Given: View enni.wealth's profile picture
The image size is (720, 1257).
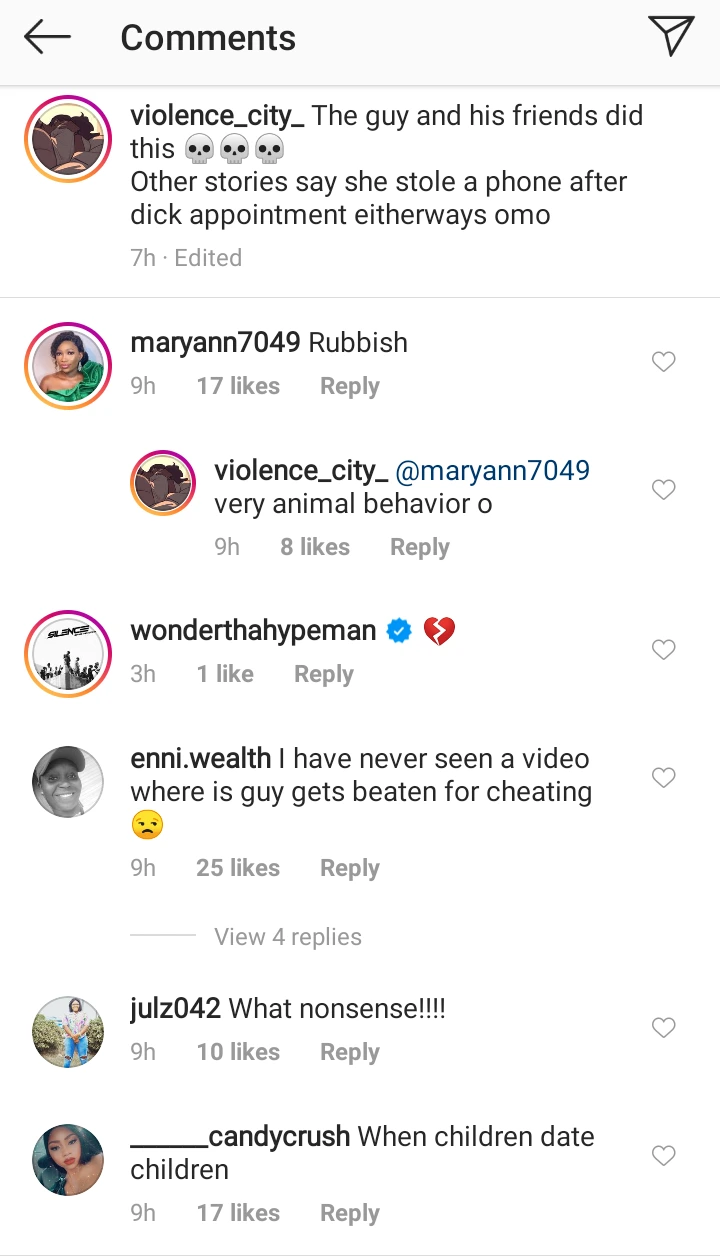Looking at the screenshot, I should pyautogui.click(x=68, y=782).
